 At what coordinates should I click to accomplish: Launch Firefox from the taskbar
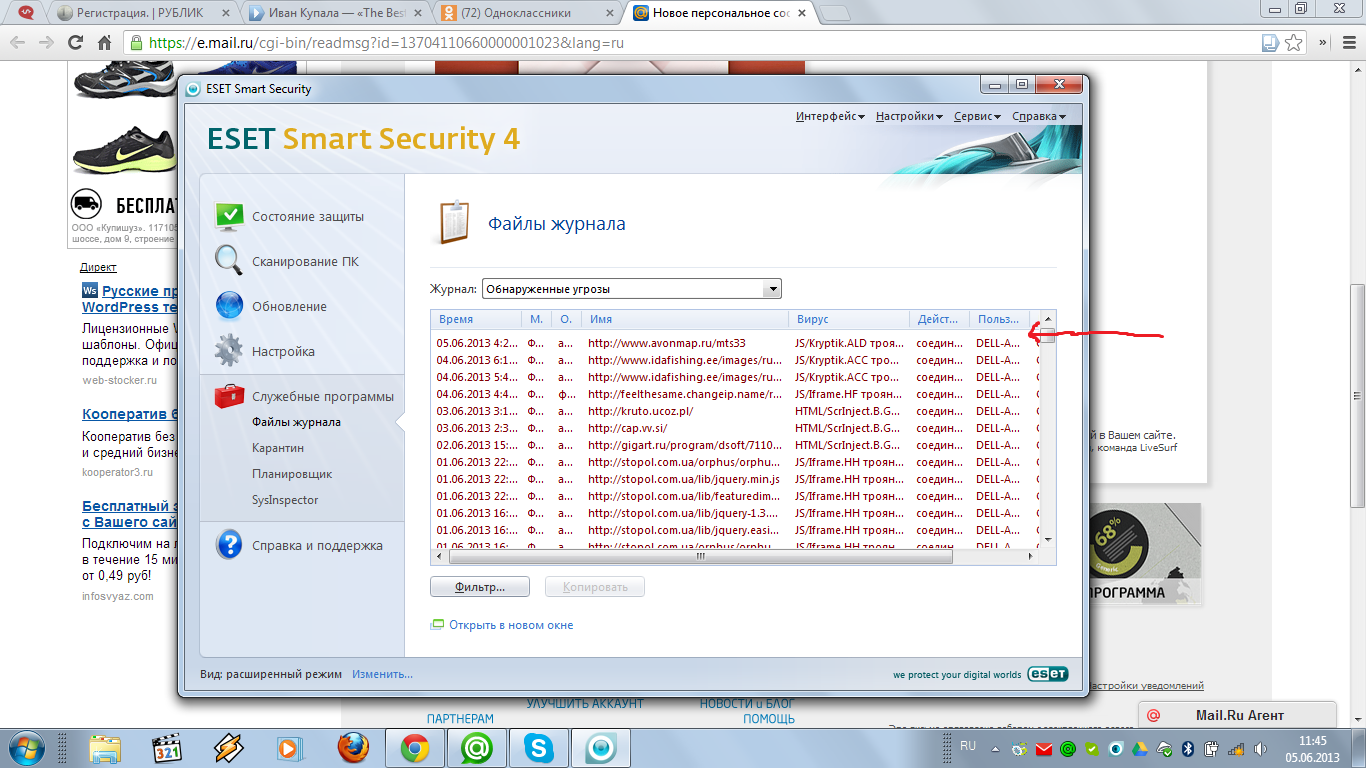point(353,748)
